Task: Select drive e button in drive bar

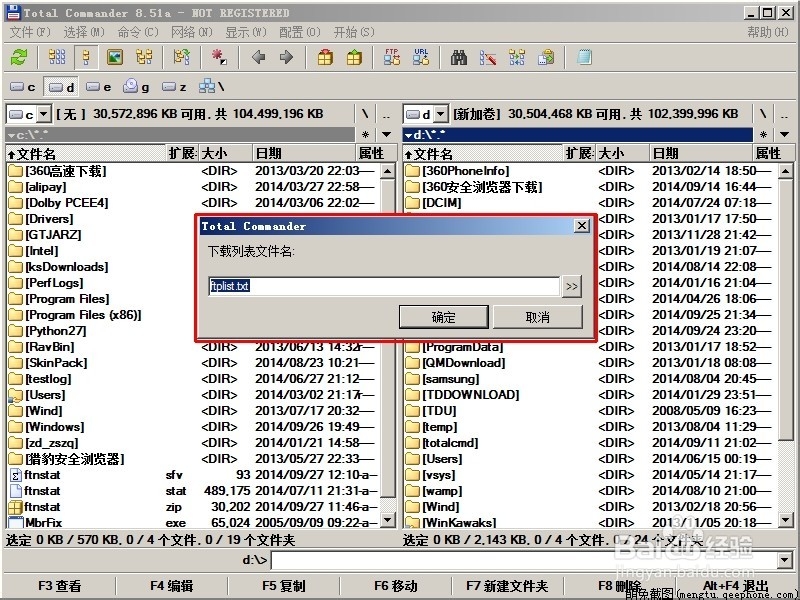Action: [99, 87]
